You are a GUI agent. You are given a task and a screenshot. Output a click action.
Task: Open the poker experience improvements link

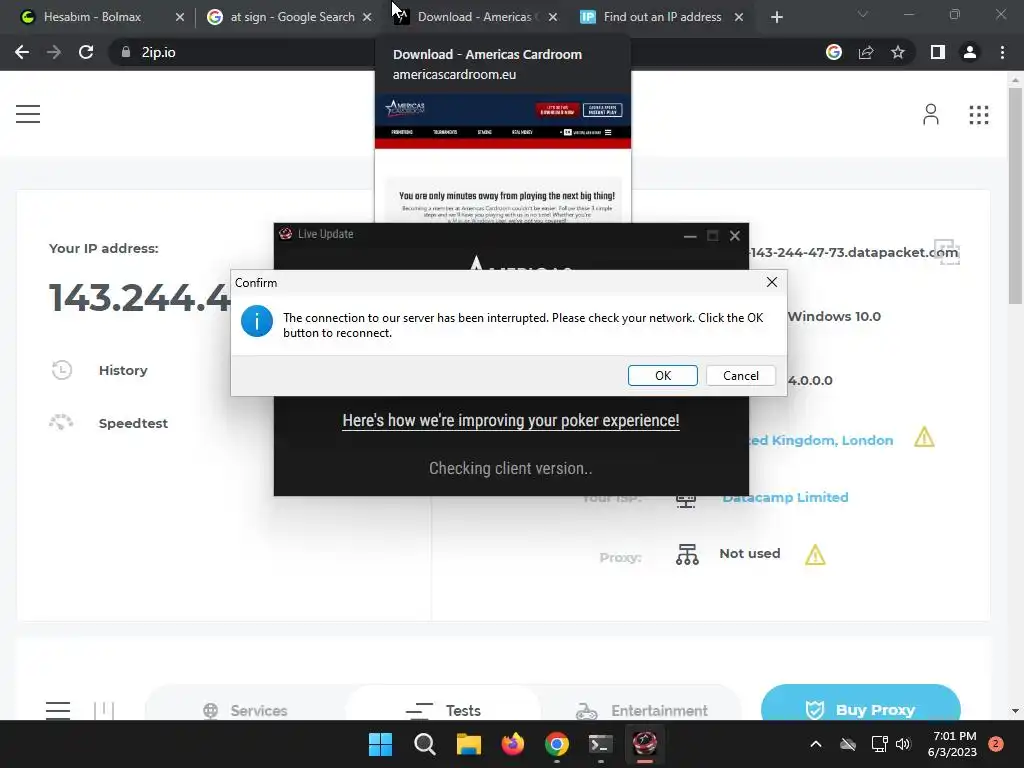(x=511, y=421)
